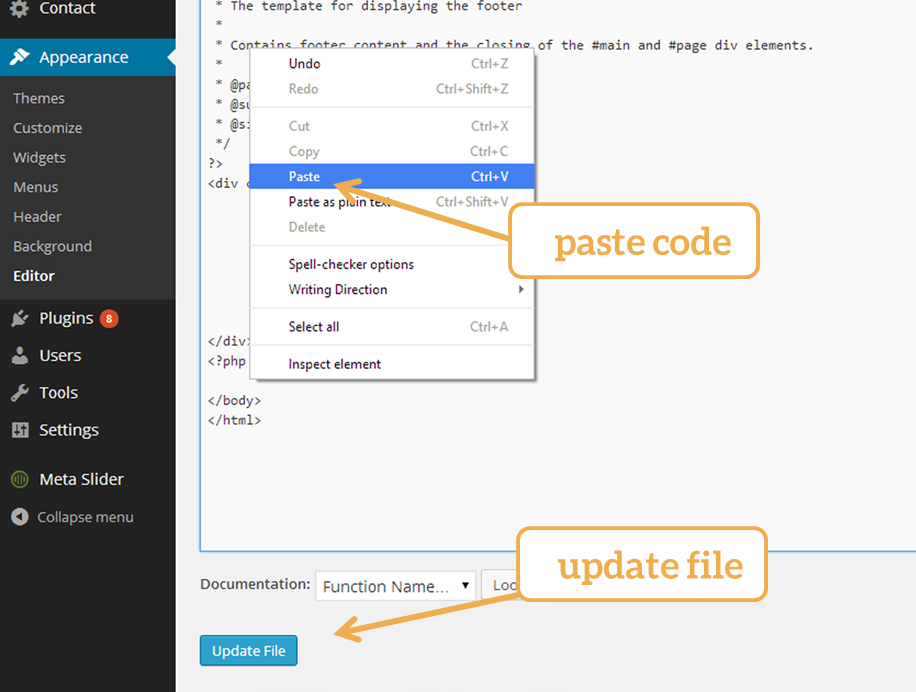The height and width of the screenshot is (692, 916).
Task: Open the Function Name documentation dropdown
Action: (395, 585)
